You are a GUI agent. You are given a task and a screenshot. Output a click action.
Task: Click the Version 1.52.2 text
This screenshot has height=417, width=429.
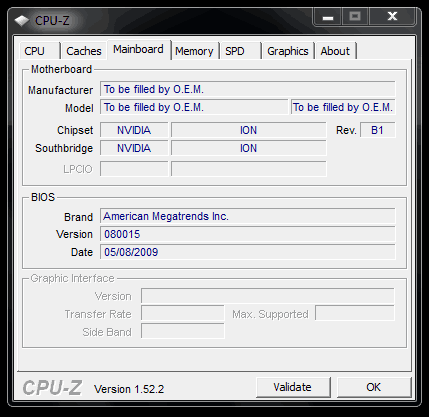point(129,389)
